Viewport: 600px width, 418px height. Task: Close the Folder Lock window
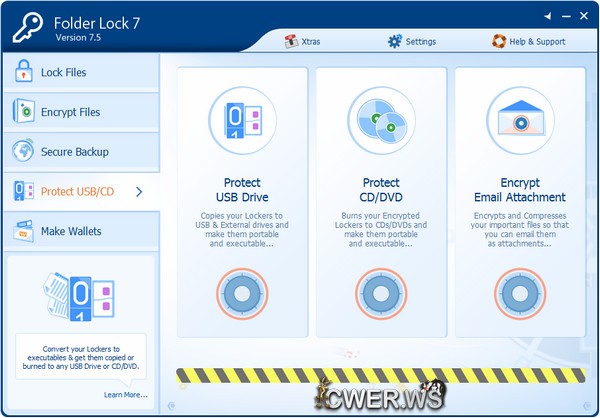pyautogui.click(x=584, y=16)
